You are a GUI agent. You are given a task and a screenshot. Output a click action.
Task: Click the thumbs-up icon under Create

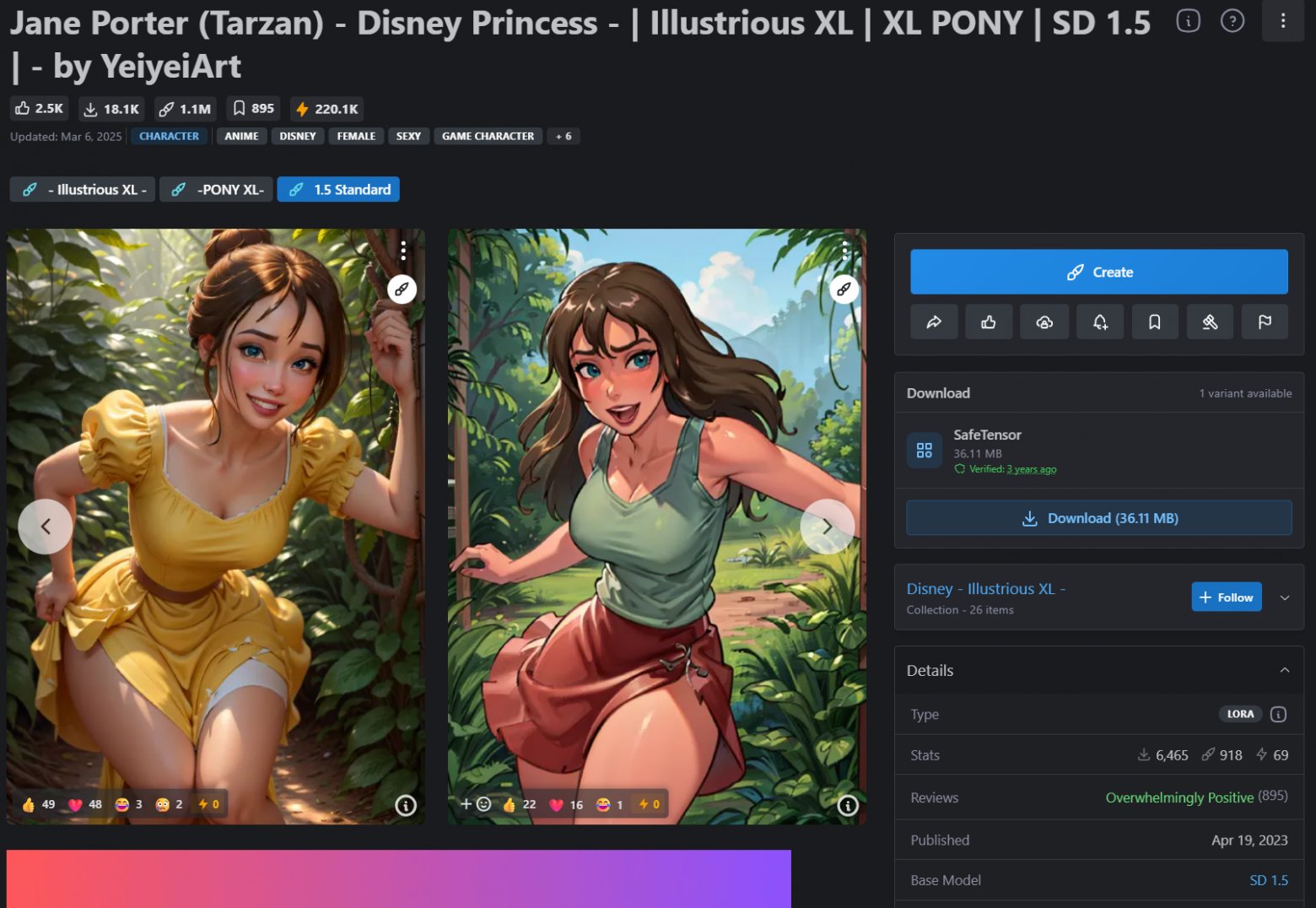[x=989, y=322]
